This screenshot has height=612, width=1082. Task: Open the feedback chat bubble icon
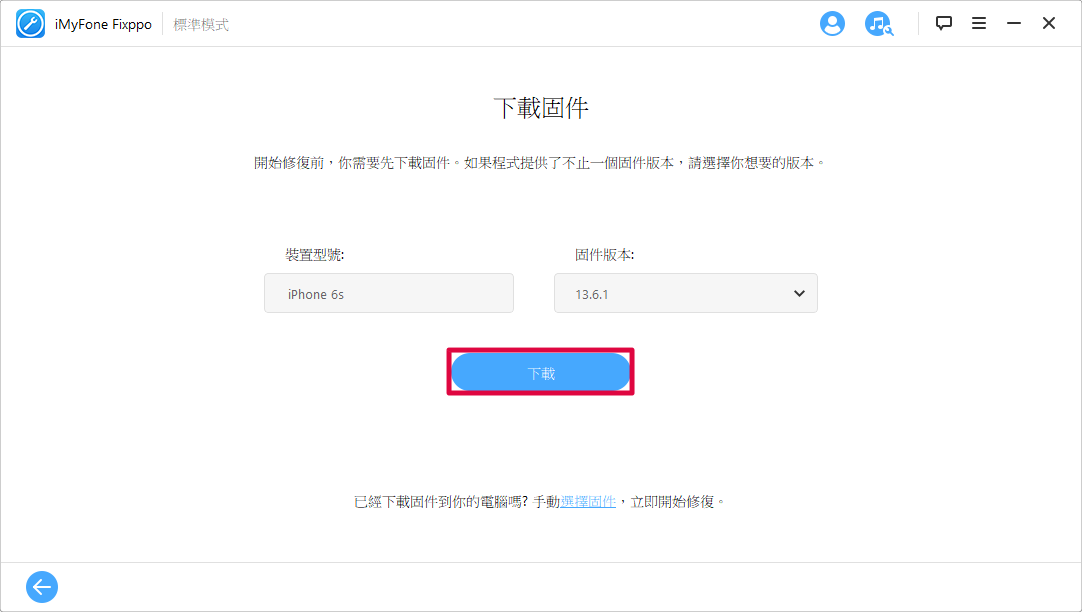[943, 23]
